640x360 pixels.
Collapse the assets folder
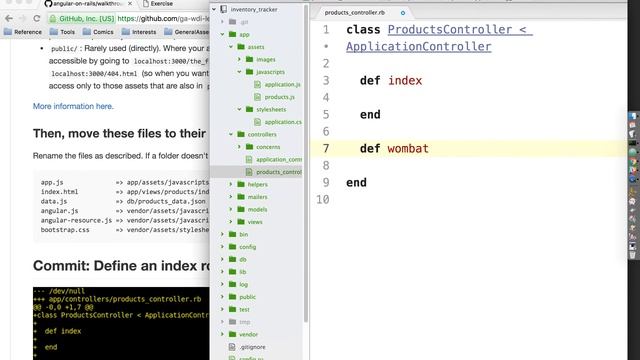[231, 47]
